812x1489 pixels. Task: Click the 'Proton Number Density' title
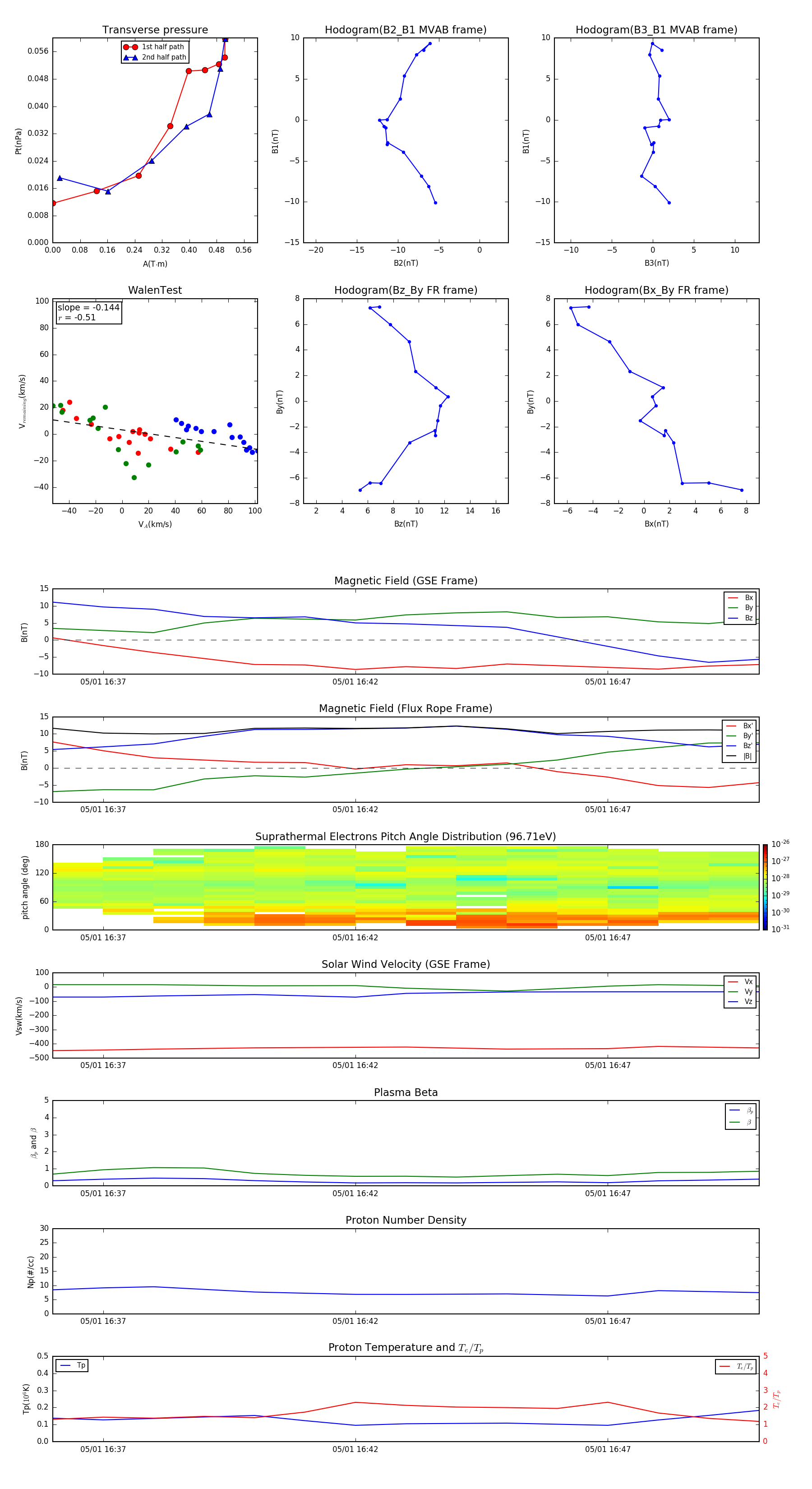tap(406, 1220)
